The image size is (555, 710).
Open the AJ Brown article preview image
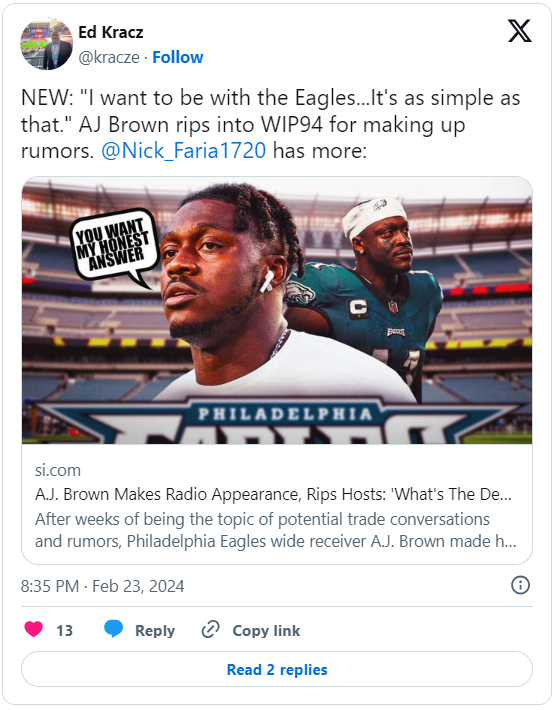coord(277,310)
